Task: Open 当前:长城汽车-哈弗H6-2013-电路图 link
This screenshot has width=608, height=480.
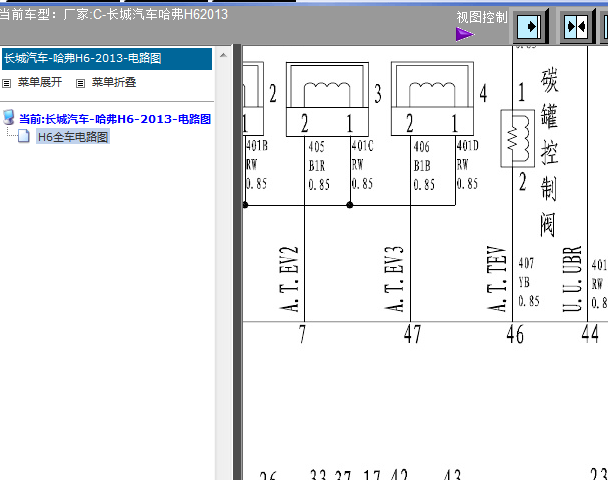Action: point(115,119)
